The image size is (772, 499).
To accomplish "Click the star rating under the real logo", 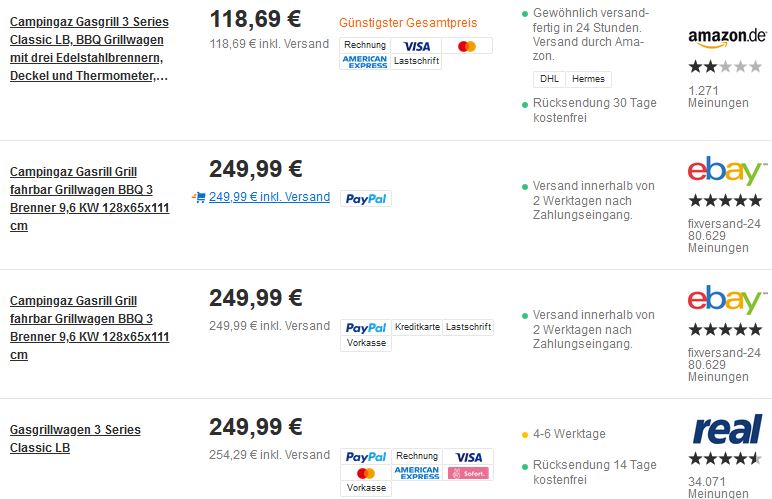I will click(725, 459).
